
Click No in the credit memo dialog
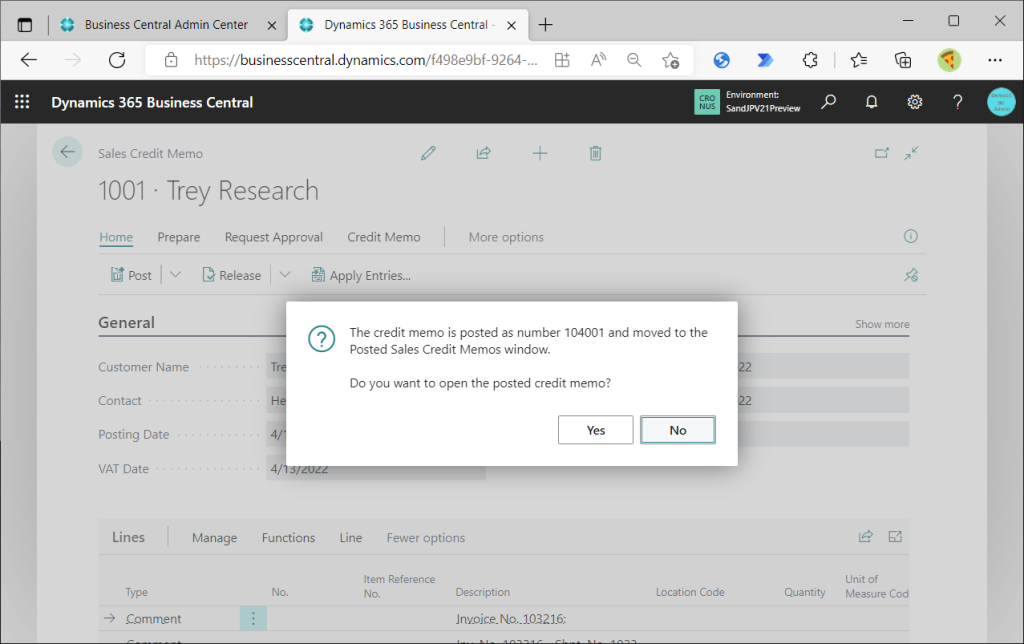(677, 430)
